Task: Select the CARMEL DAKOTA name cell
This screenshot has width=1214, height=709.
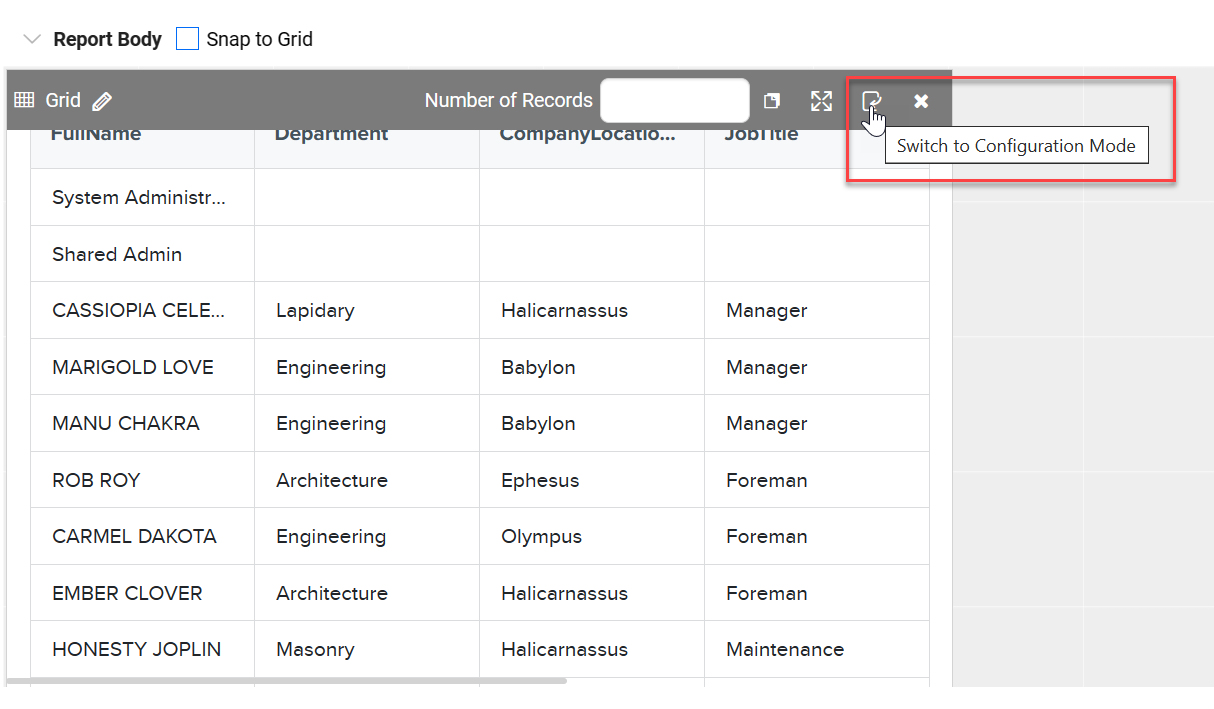Action: pos(142,536)
